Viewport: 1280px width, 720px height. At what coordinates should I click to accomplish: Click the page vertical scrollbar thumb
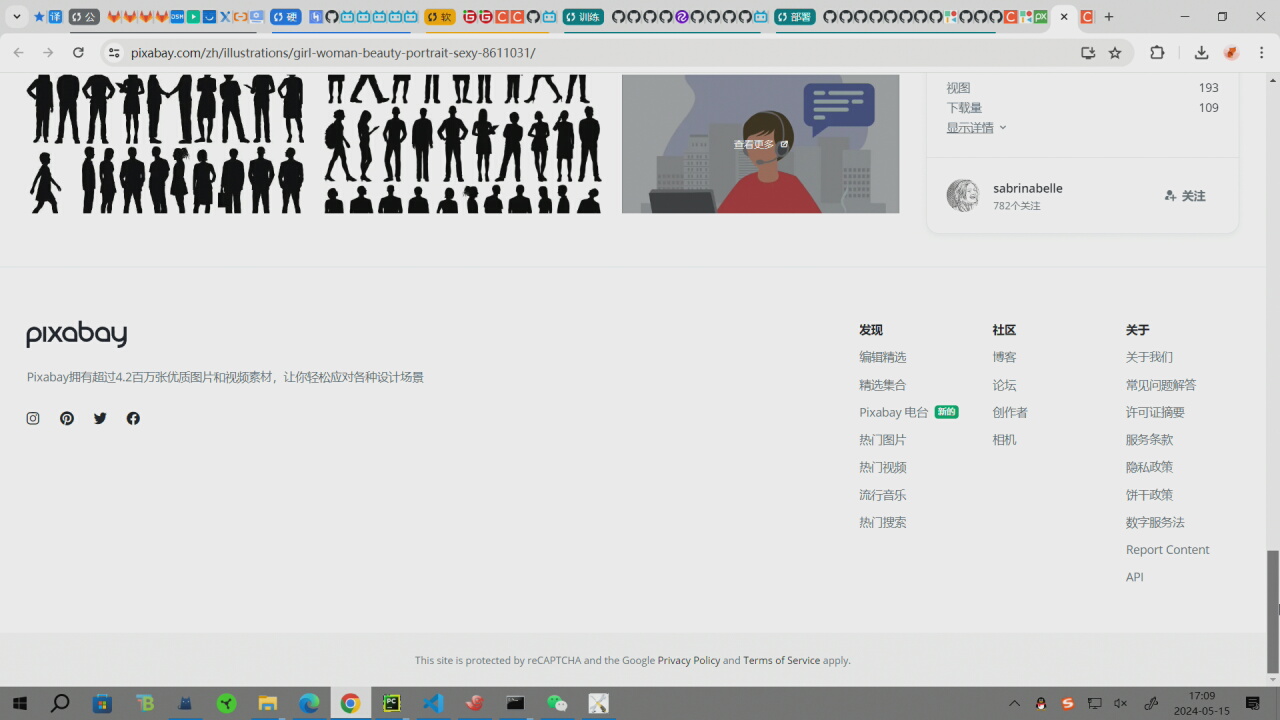pos(1272,610)
